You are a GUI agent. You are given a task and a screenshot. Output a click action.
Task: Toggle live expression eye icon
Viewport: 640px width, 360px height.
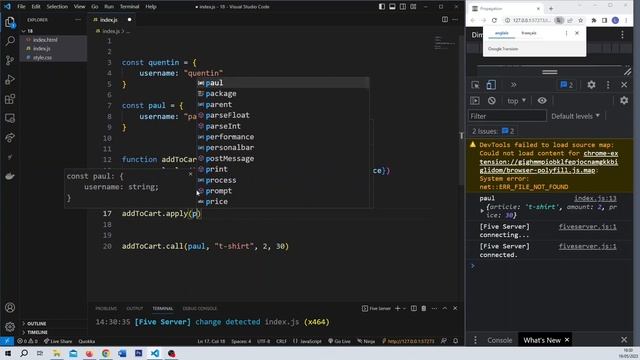coord(542,100)
